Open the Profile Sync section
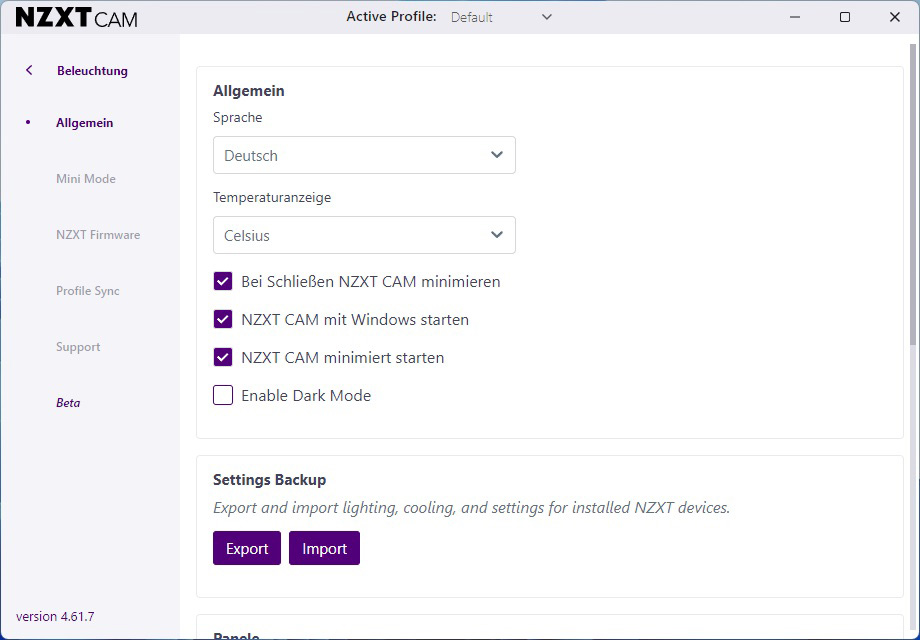The height and width of the screenshot is (640, 920). (x=87, y=291)
